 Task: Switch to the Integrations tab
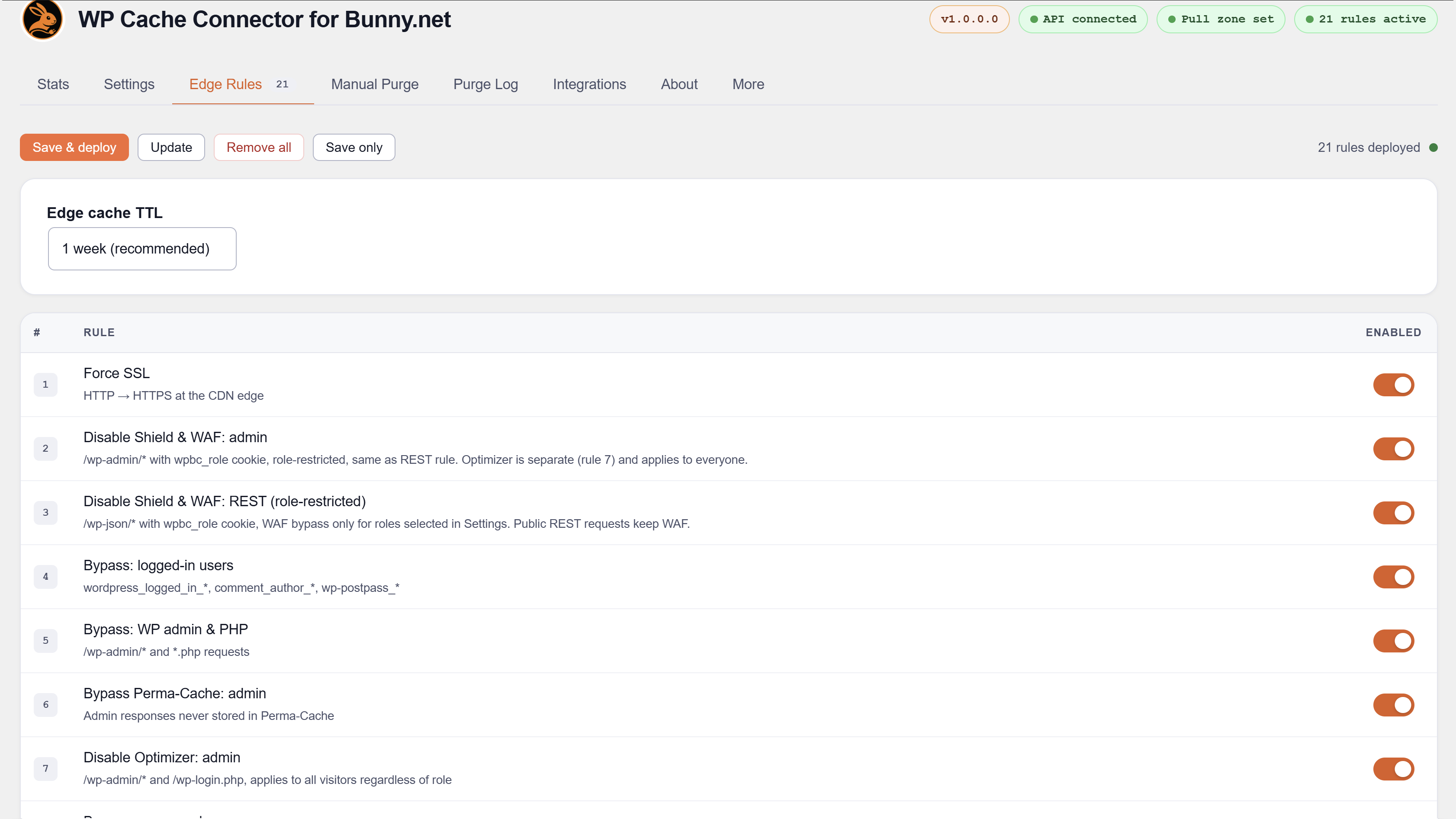click(589, 84)
